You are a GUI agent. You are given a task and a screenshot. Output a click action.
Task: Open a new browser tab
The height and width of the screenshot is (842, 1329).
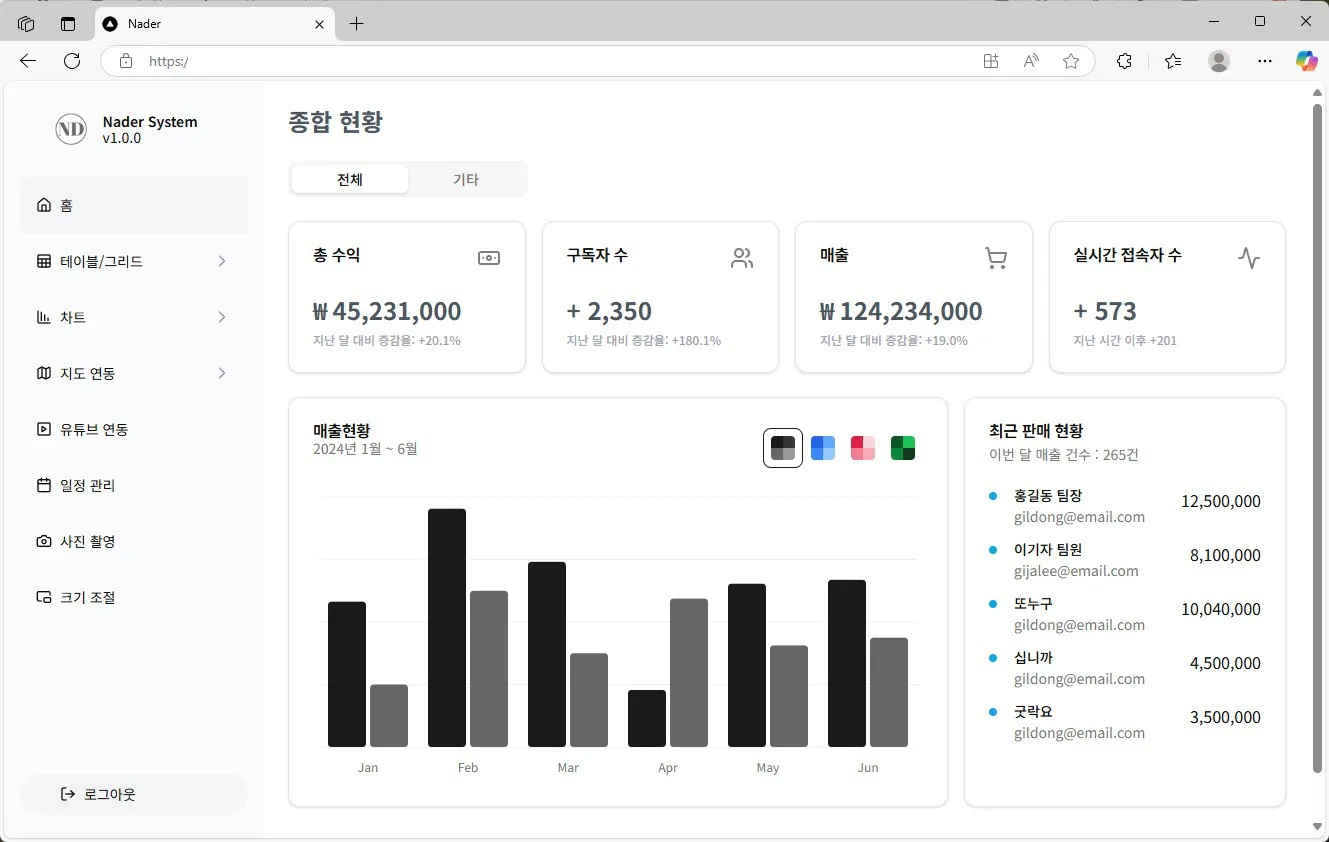pos(356,23)
